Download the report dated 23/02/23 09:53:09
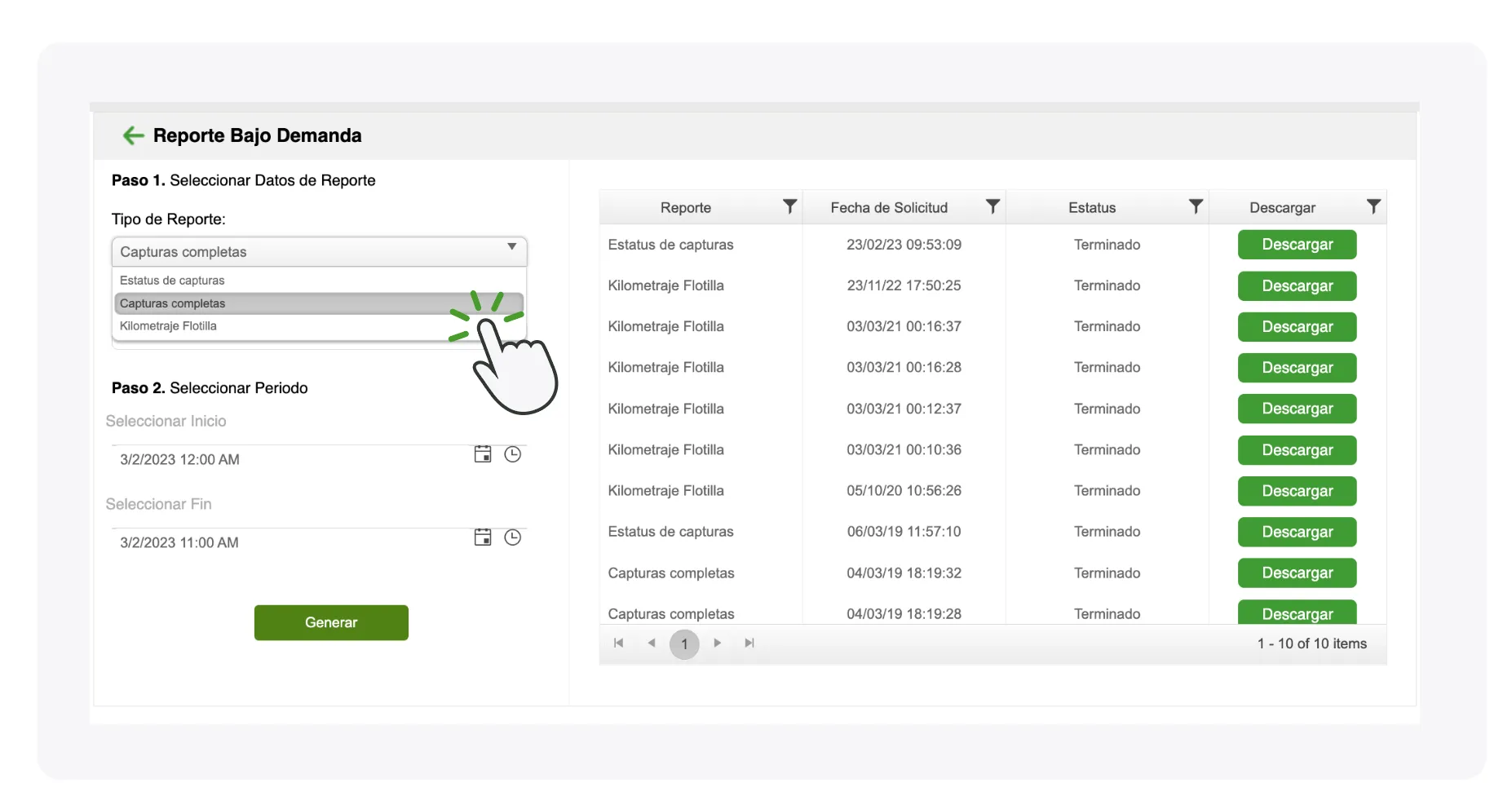 tap(1297, 245)
